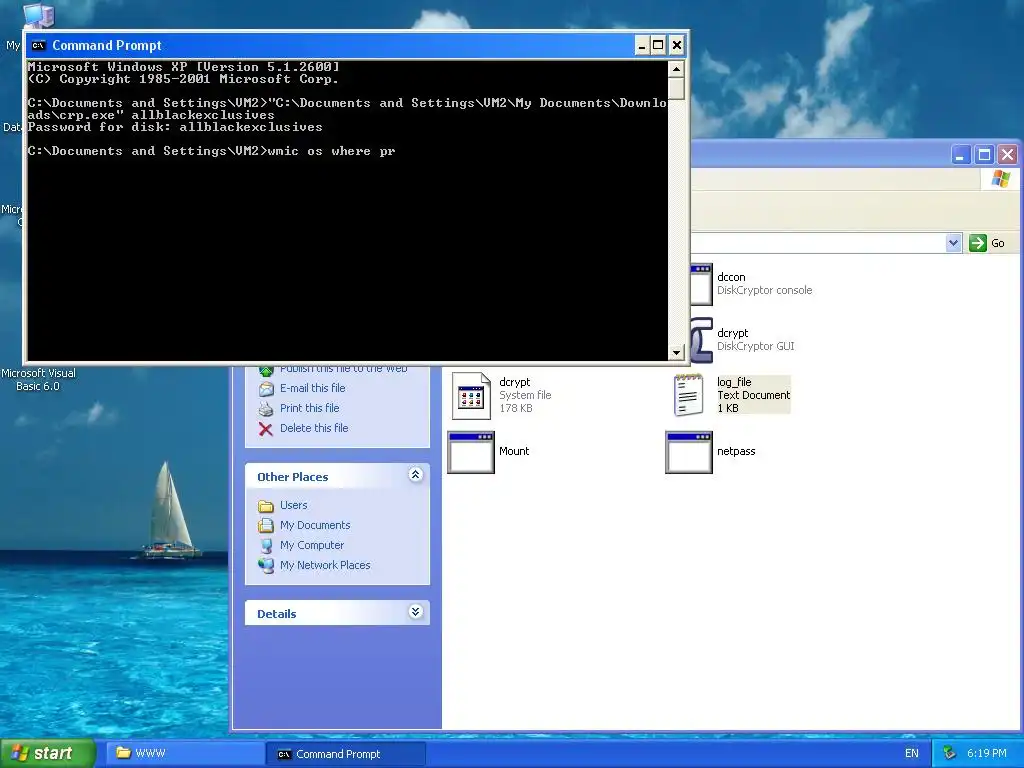Click the system tray network icon
The height and width of the screenshot is (768, 1024).
950,753
